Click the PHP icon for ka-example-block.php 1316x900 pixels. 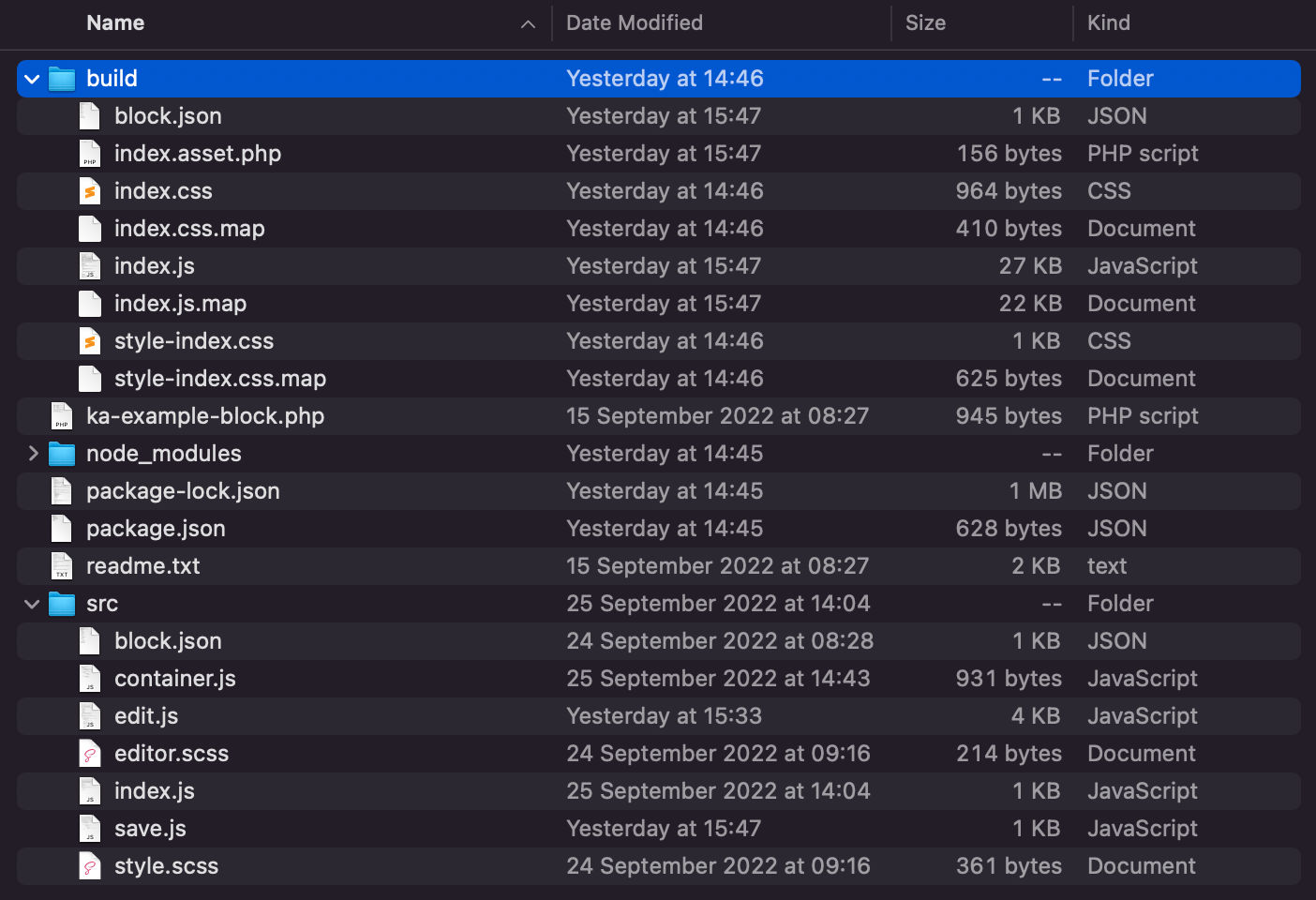tap(61, 415)
